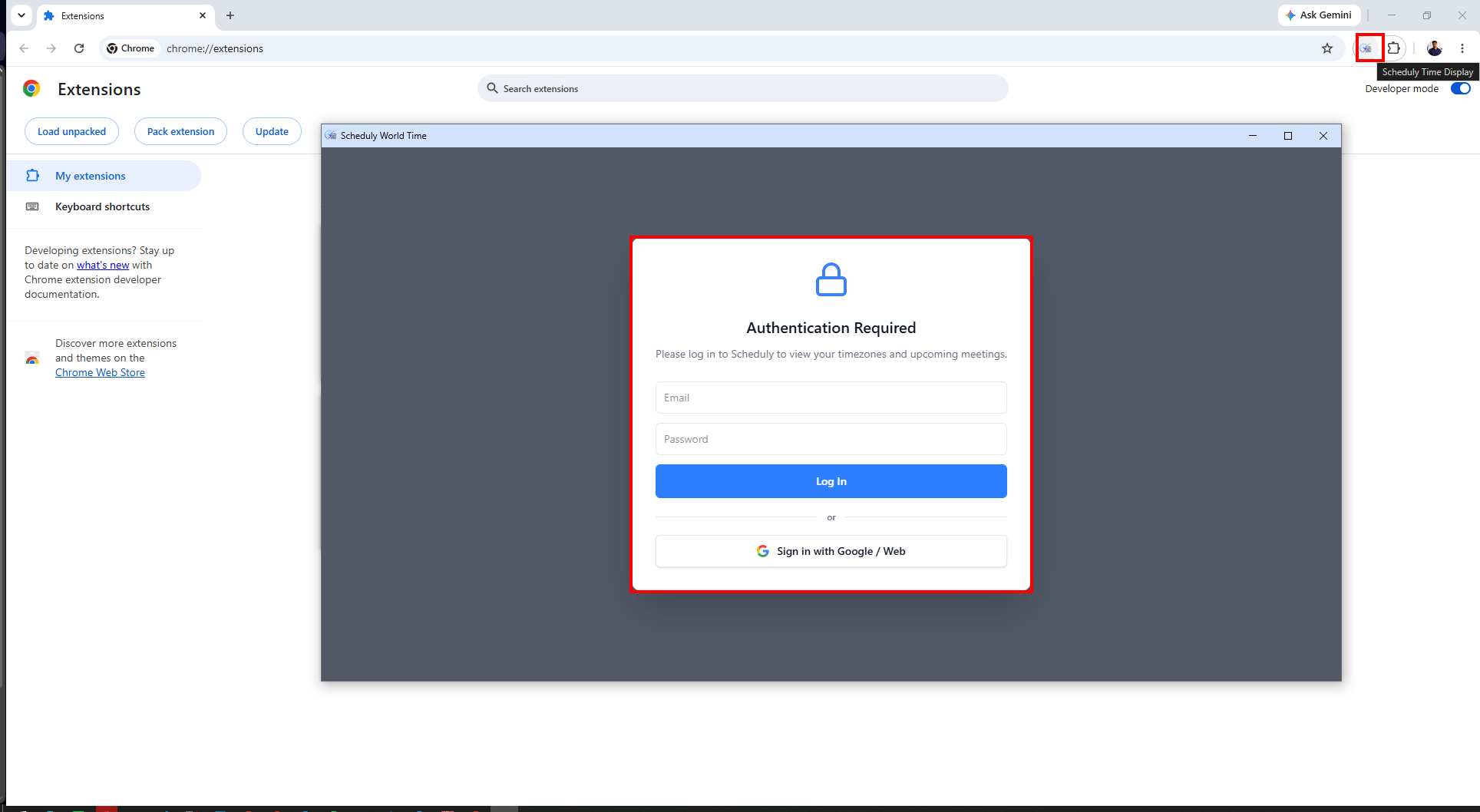Click into the Email field
Viewport: 1480px width, 812px height.
[x=831, y=398]
